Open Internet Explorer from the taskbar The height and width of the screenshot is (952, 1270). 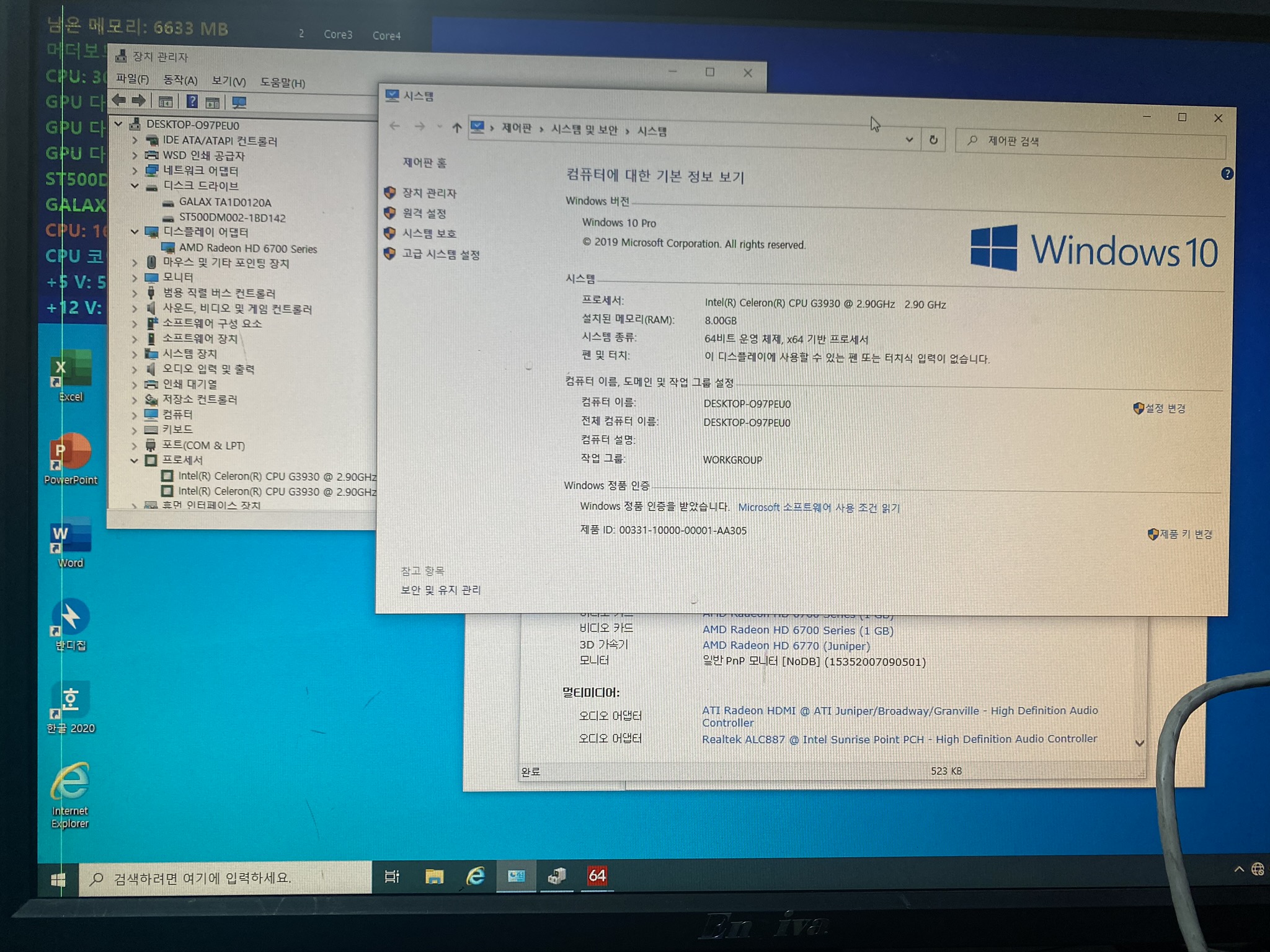pos(476,875)
